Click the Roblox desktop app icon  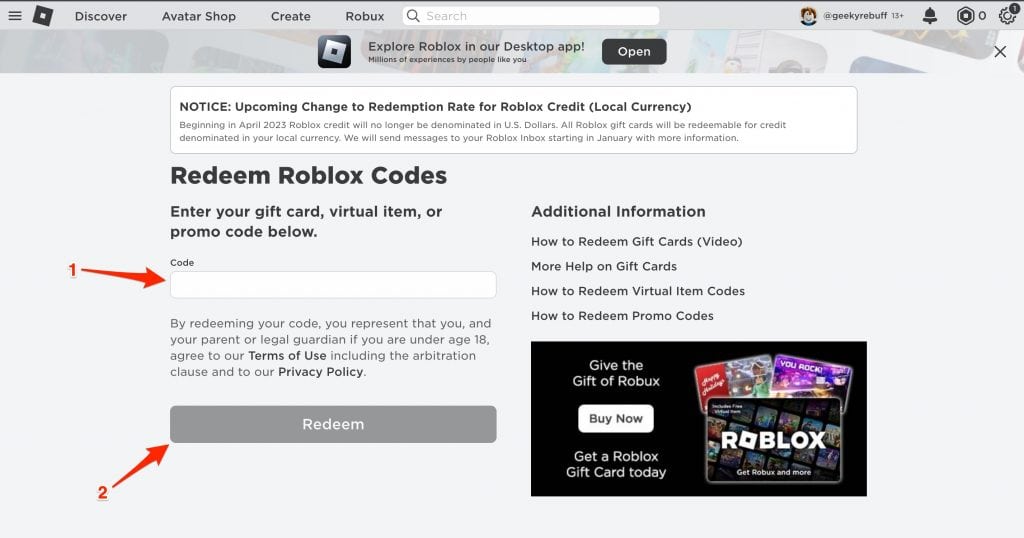point(334,52)
